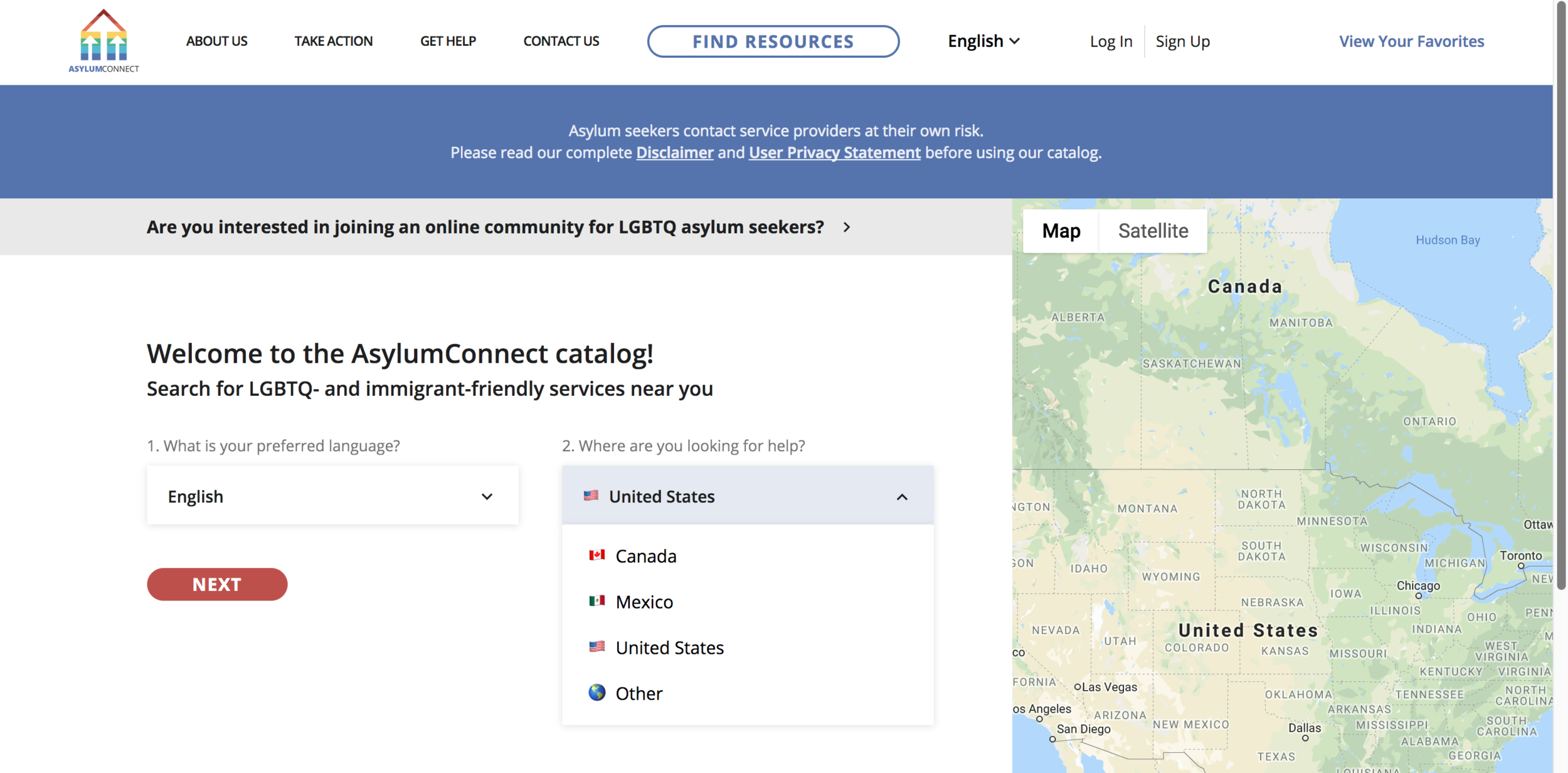Open the User Privacy Statement link
Screen dimensions: 1568x773
coord(834,152)
